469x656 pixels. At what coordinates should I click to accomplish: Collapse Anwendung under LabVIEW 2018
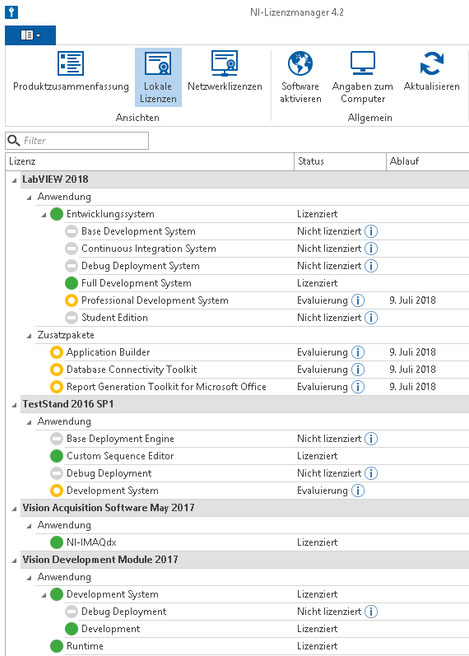29,197
